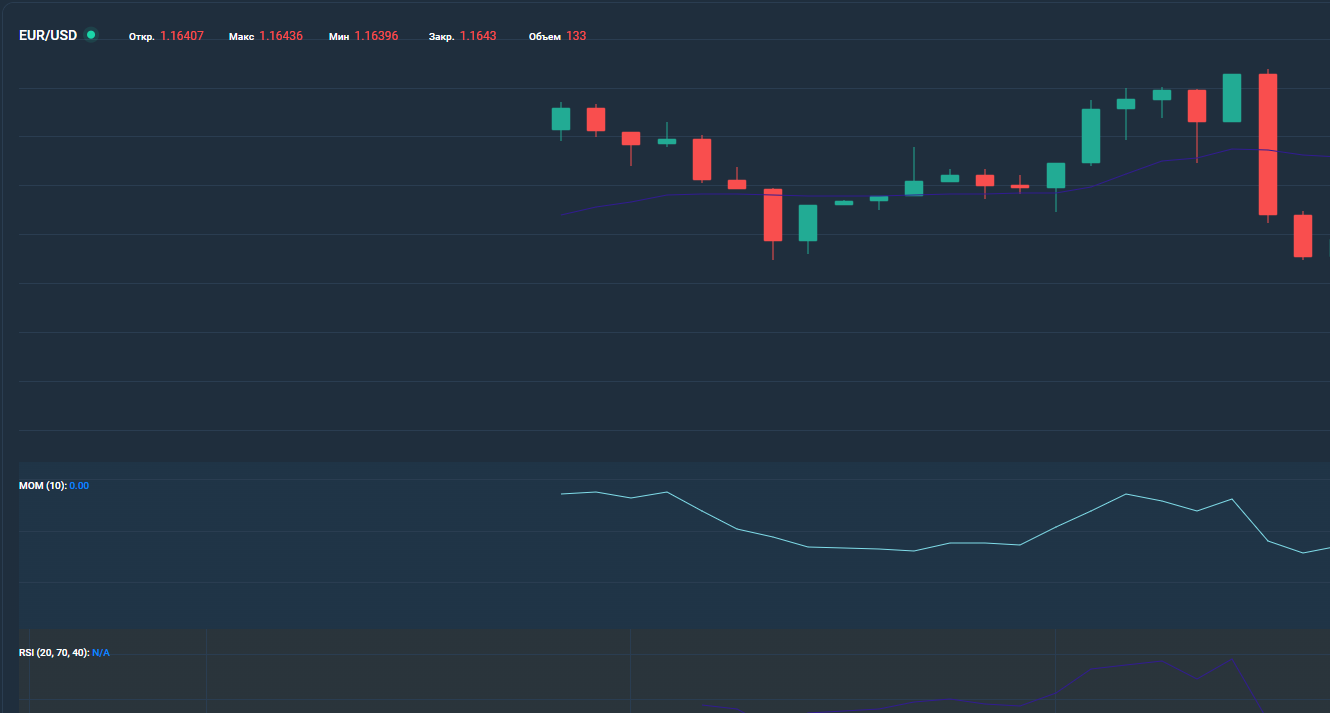Click the Откр. open price value 1.16407
Image resolution: width=1330 pixels, height=713 pixels.
tap(182, 36)
